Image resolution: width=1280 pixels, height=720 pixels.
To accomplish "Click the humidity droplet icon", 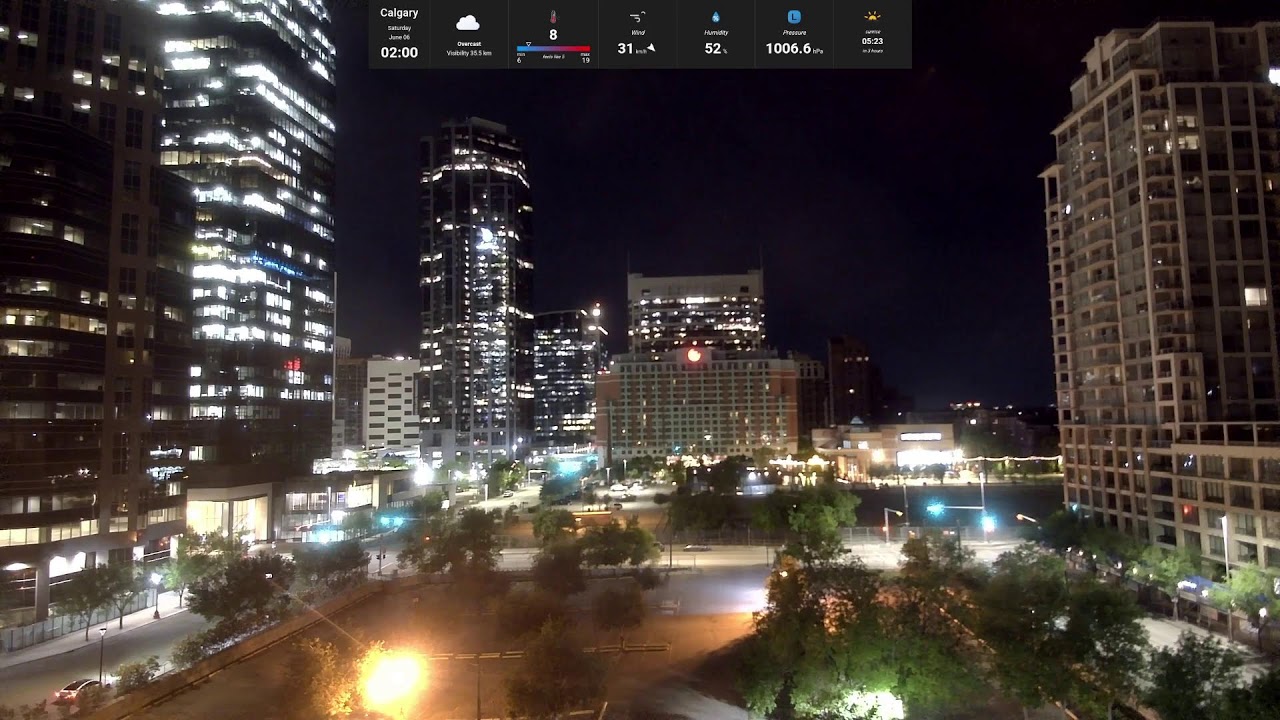I will (716, 17).
